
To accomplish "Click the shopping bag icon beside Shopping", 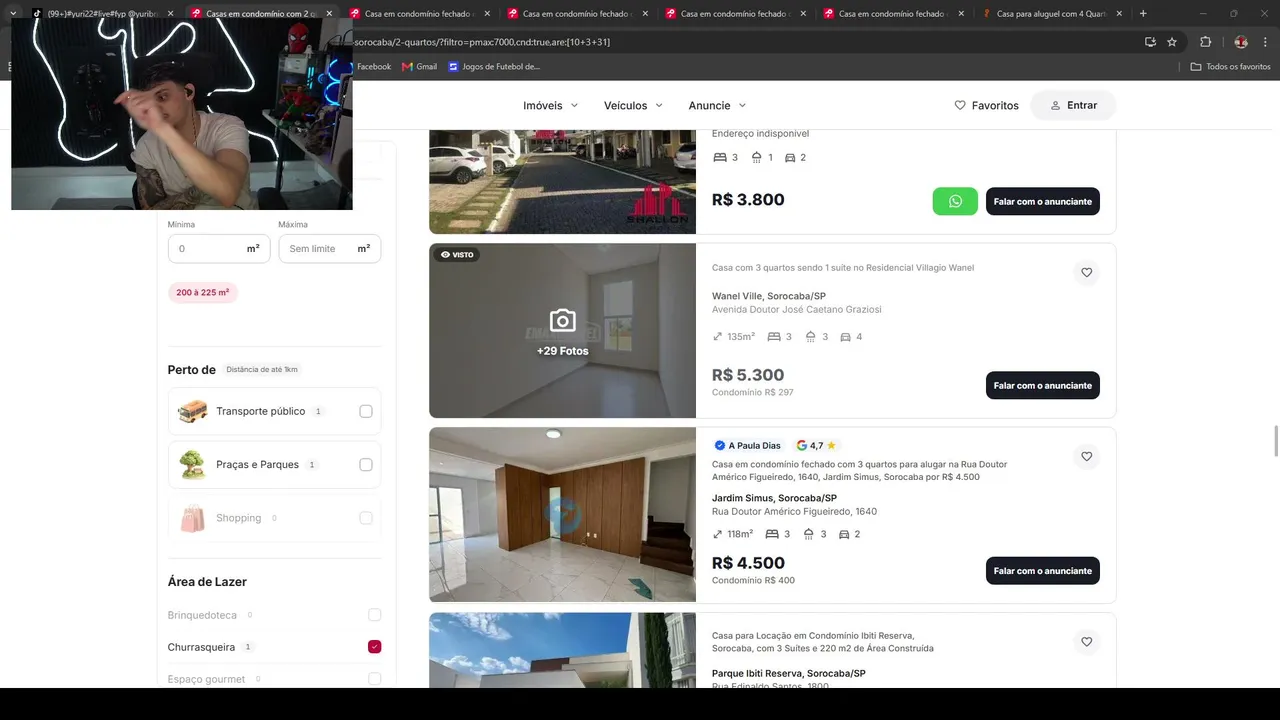I will 192,518.
